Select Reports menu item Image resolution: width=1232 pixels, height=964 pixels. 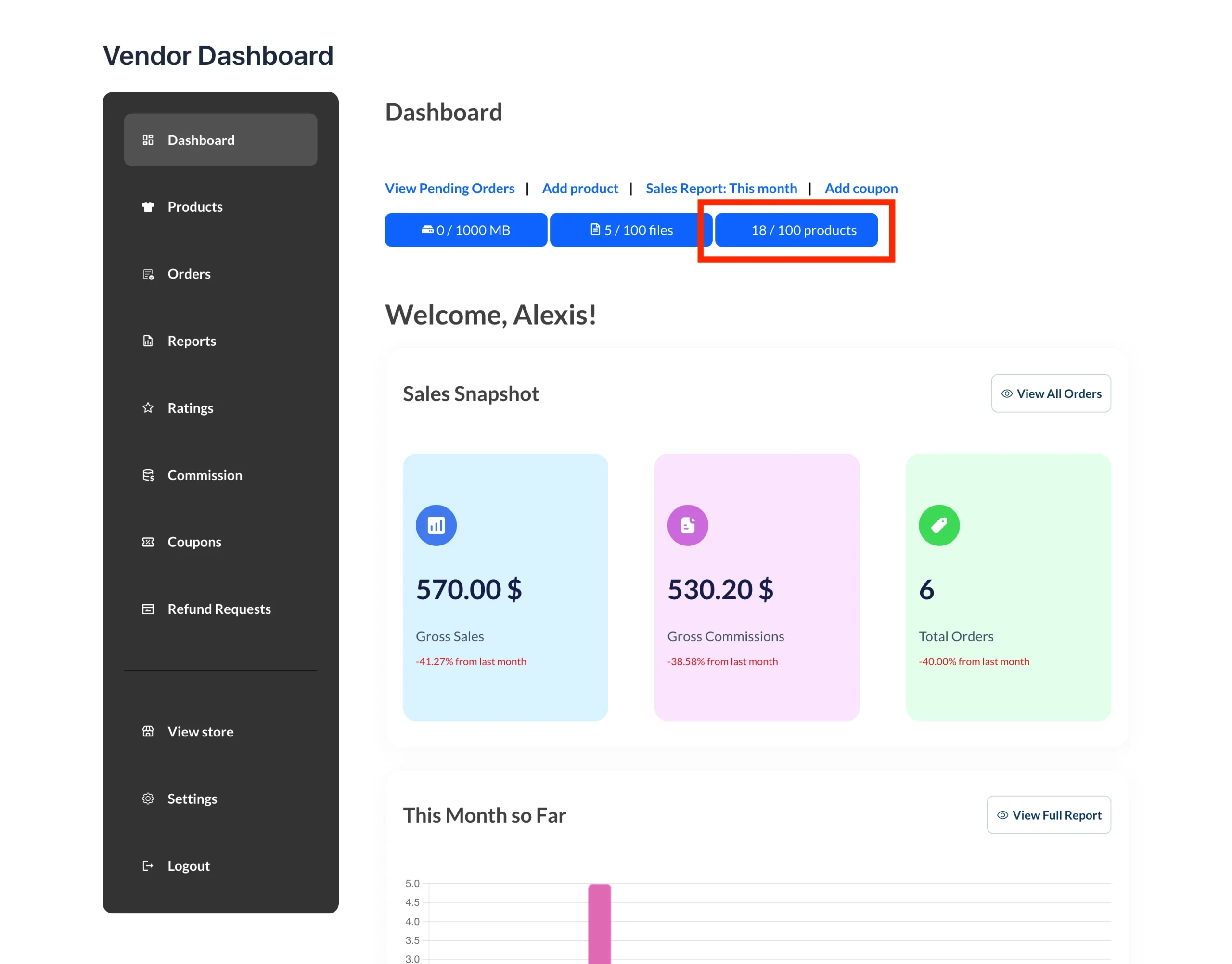(x=220, y=341)
